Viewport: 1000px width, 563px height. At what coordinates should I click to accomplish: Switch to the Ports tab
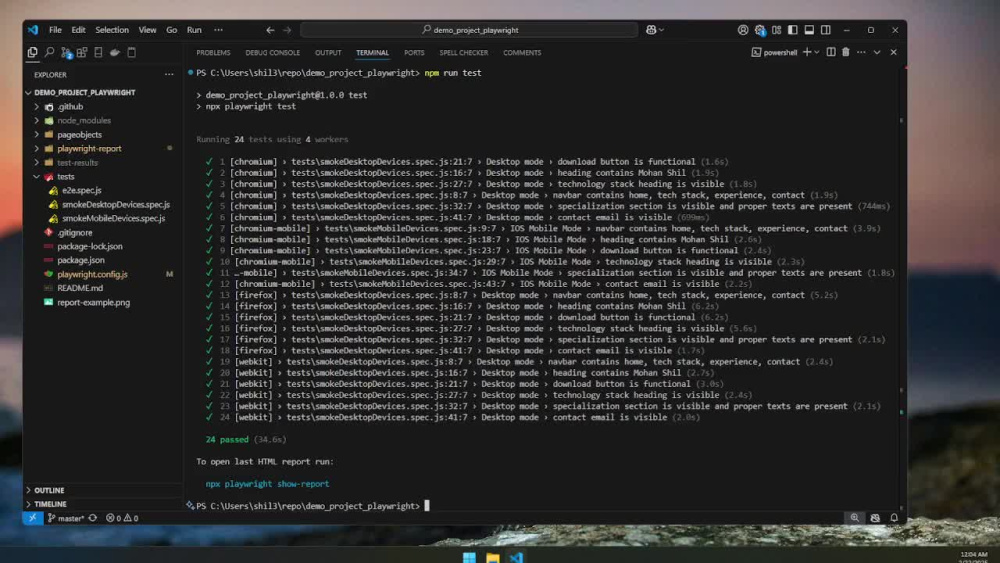tap(414, 53)
